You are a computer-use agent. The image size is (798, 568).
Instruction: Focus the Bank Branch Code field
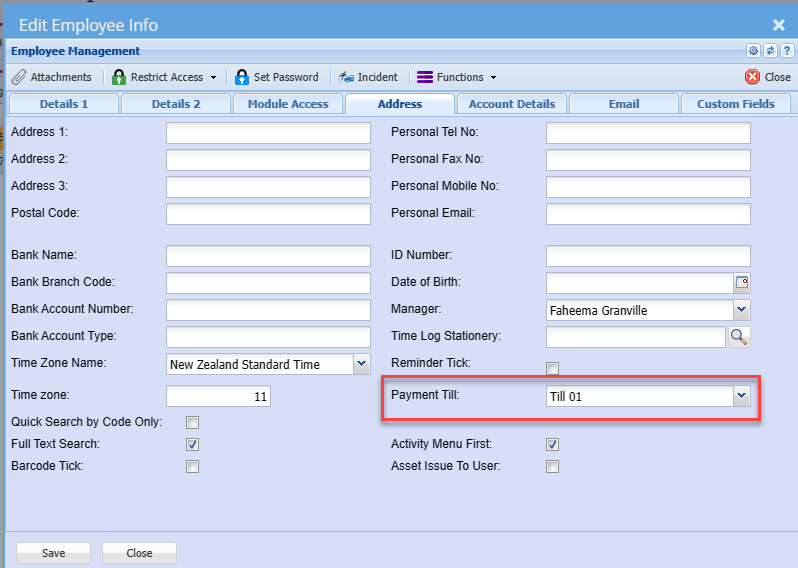268,283
